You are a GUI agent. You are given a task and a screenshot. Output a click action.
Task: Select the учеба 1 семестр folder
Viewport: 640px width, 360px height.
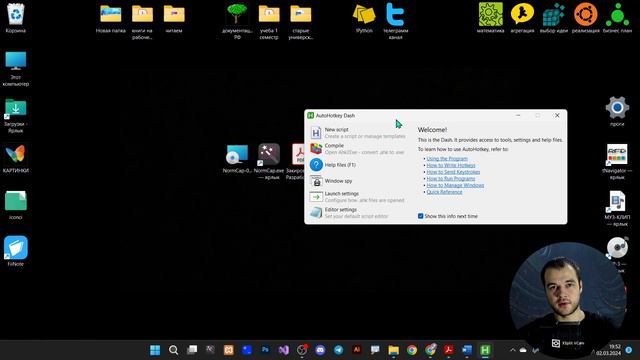pos(269,21)
